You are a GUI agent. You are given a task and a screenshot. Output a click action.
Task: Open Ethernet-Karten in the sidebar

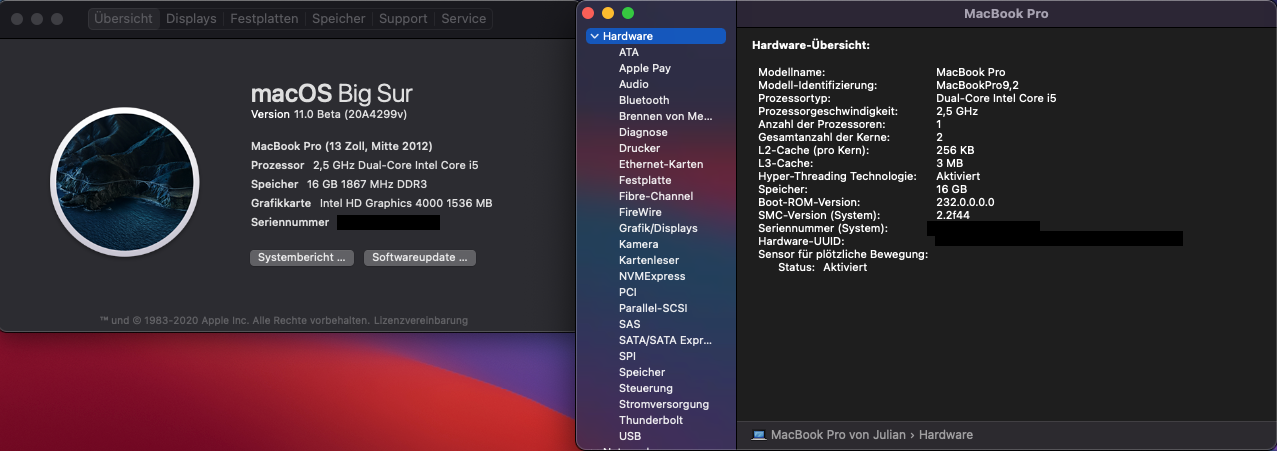[661, 164]
